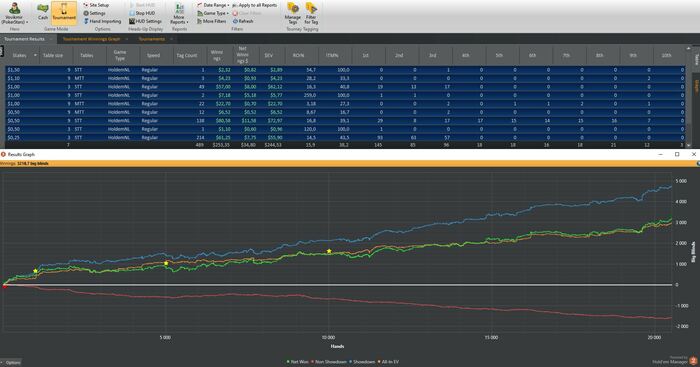Open HUD Settings
The image size is (700, 367).
[x=146, y=21]
